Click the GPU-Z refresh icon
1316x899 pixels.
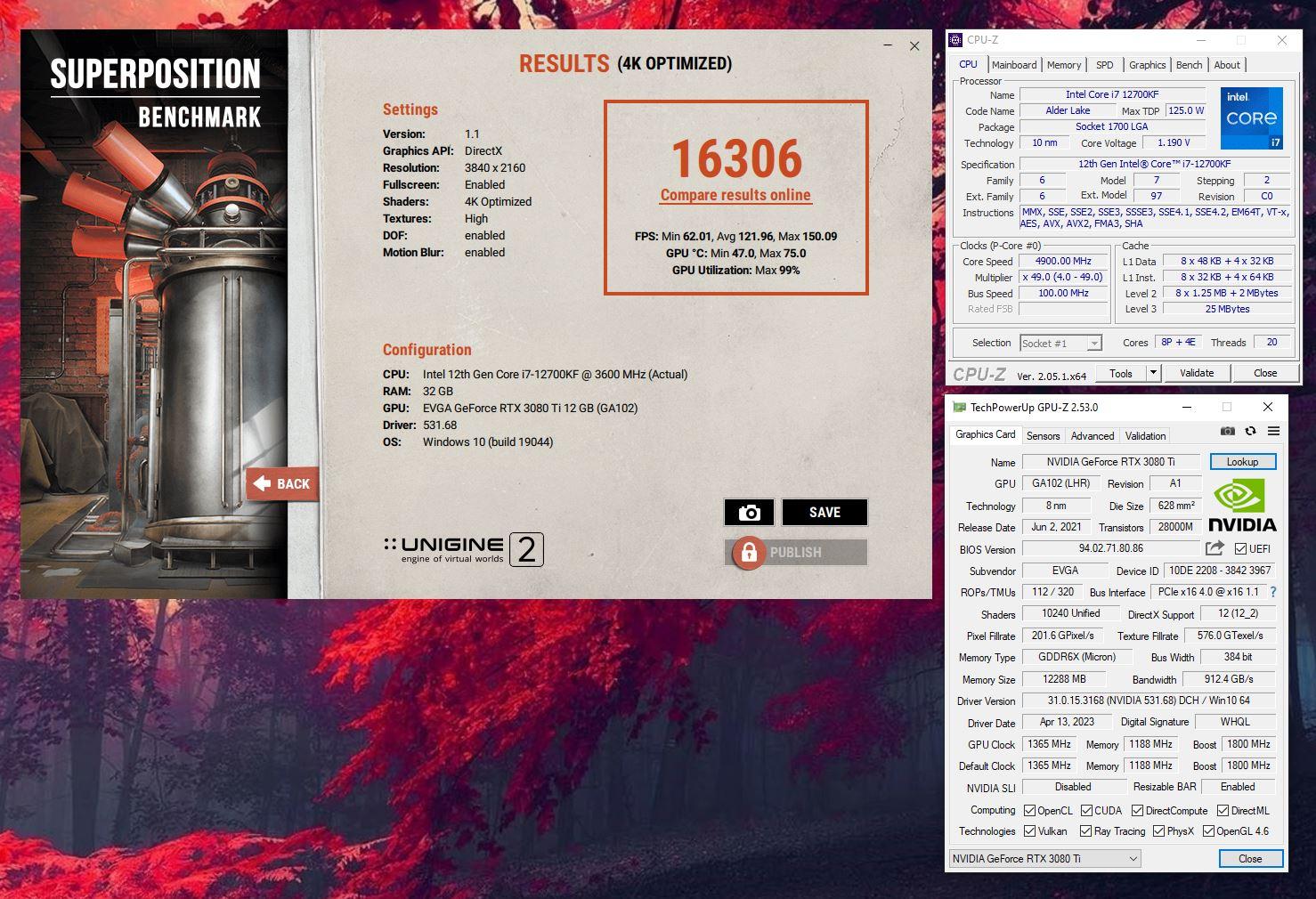[x=1250, y=432]
